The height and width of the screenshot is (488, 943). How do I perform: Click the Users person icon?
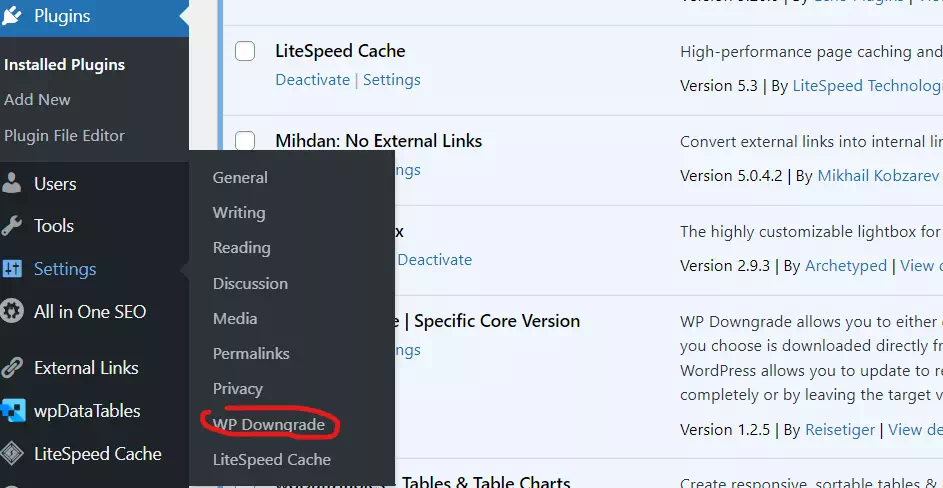click(11, 184)
